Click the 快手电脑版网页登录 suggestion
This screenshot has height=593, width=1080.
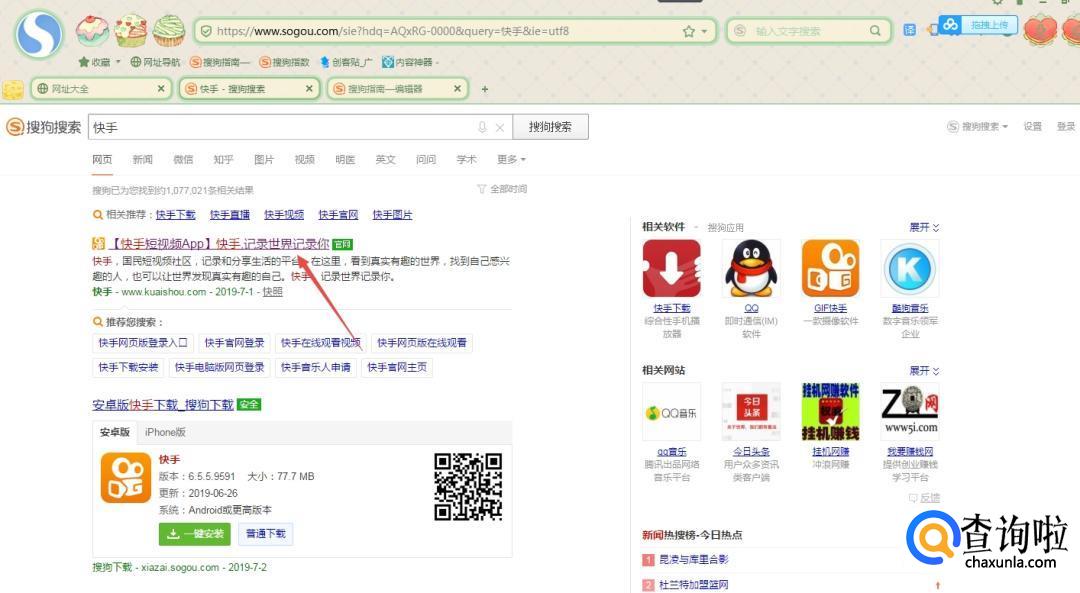click(x=220, y=367)
